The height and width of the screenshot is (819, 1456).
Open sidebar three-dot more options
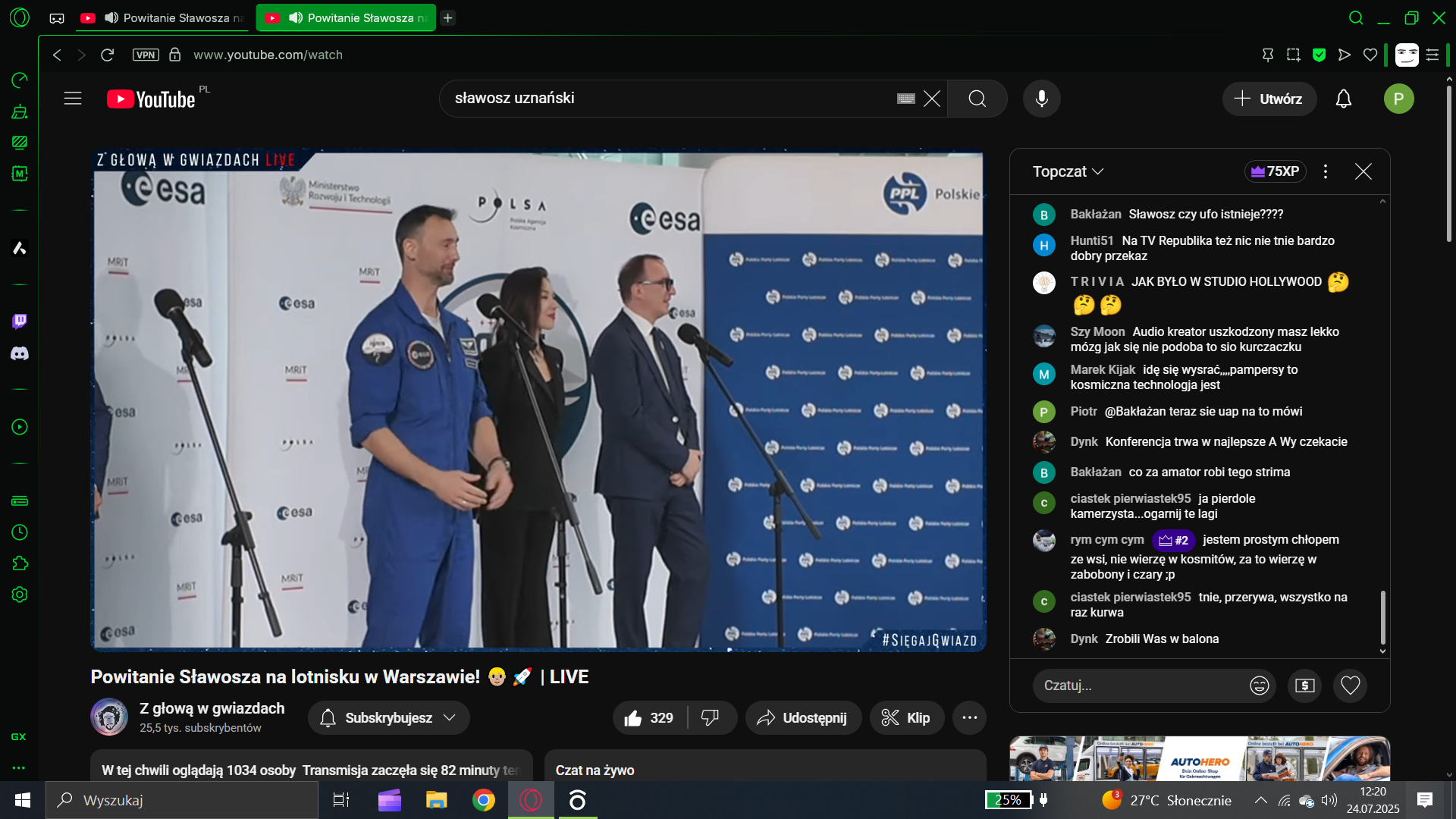20,767
